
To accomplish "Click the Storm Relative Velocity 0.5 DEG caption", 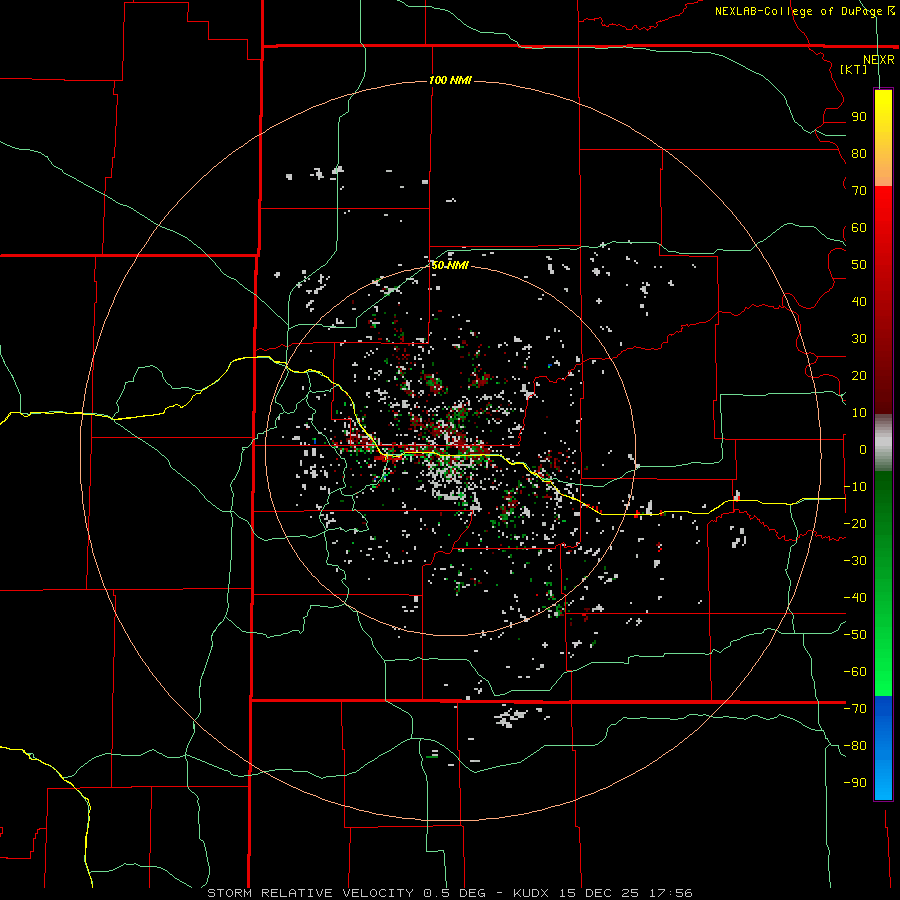I will point(346,893).
